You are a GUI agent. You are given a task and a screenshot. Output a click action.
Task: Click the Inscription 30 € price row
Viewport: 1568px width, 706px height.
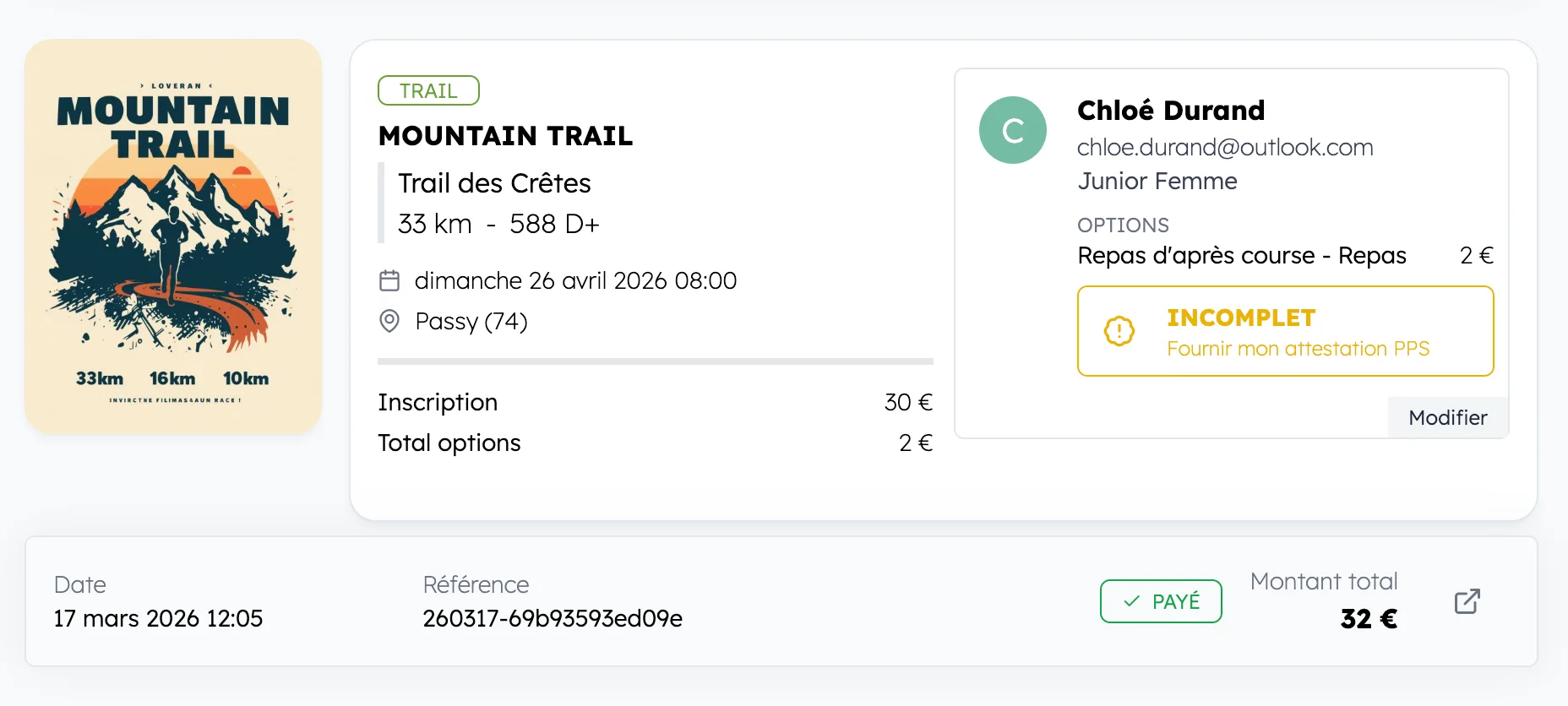(655, 402)
